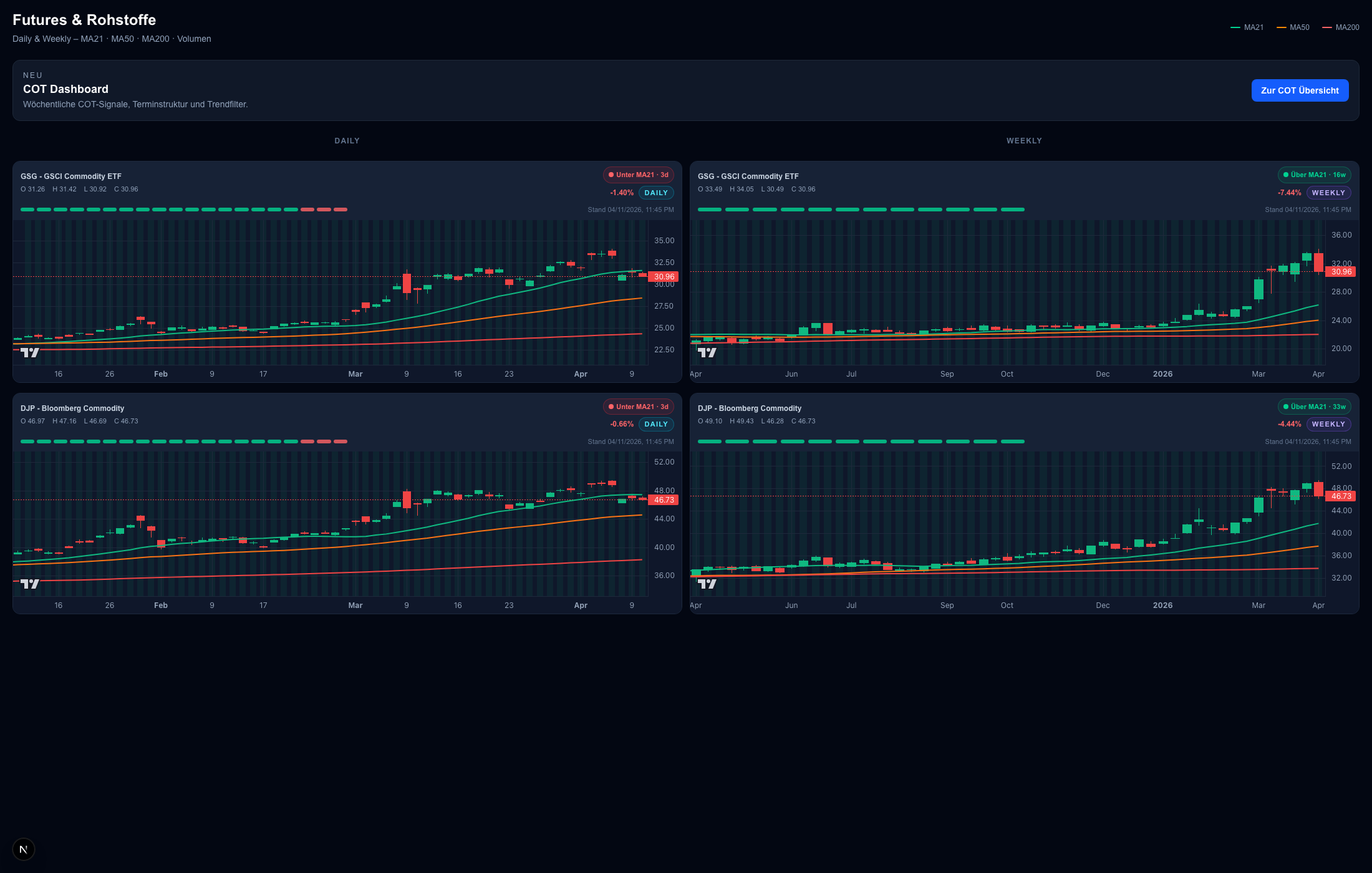1372x873 pixels.
Task: Click the WEEKLY badge on DJP weekly chart
Action: click(x=1328, y=424)
